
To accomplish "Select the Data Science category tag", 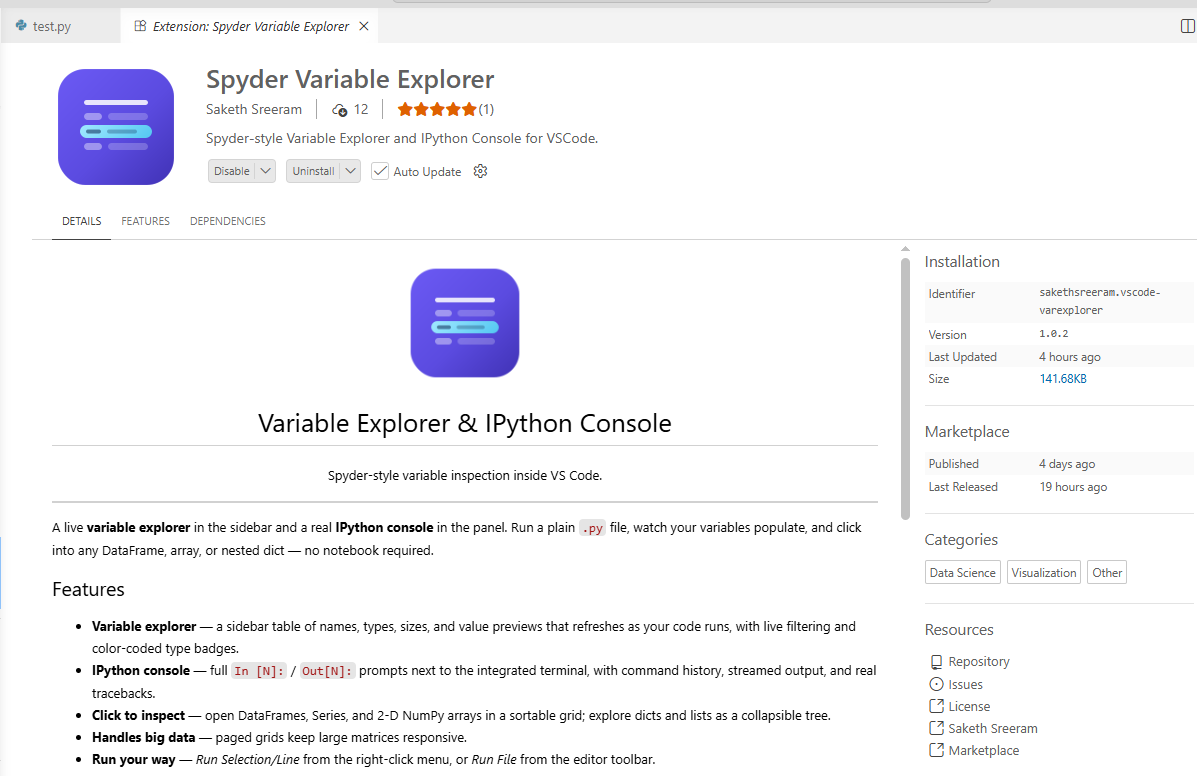I will point(963,572).
